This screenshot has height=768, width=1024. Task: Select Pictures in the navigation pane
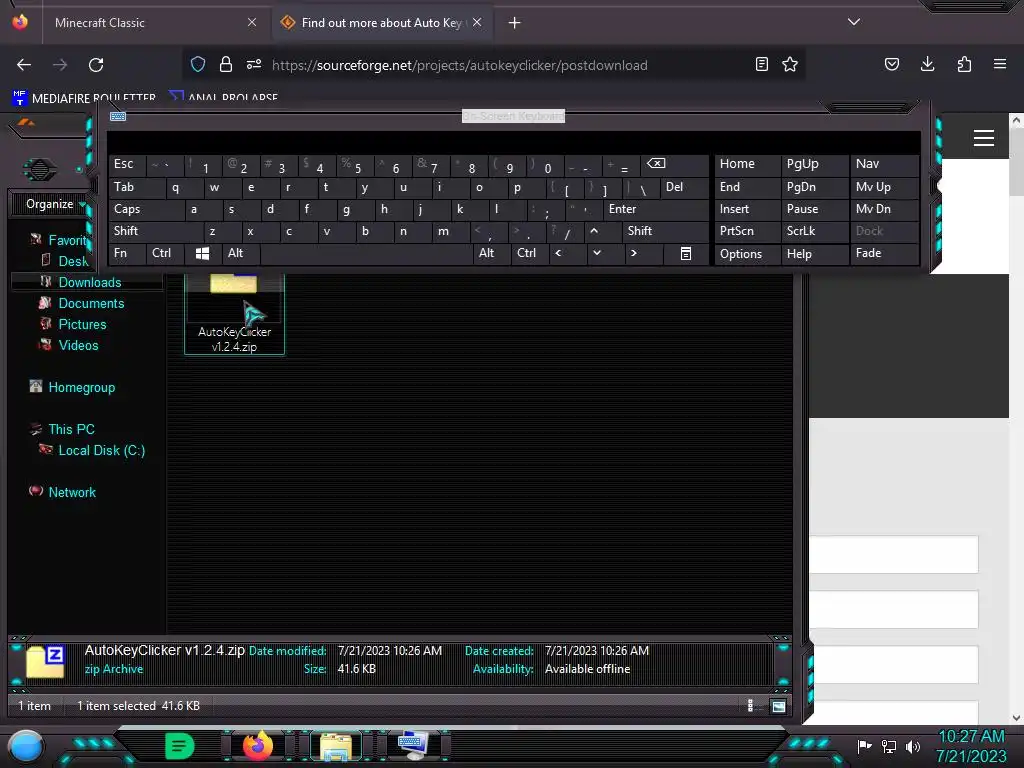(x=82, y=324)
